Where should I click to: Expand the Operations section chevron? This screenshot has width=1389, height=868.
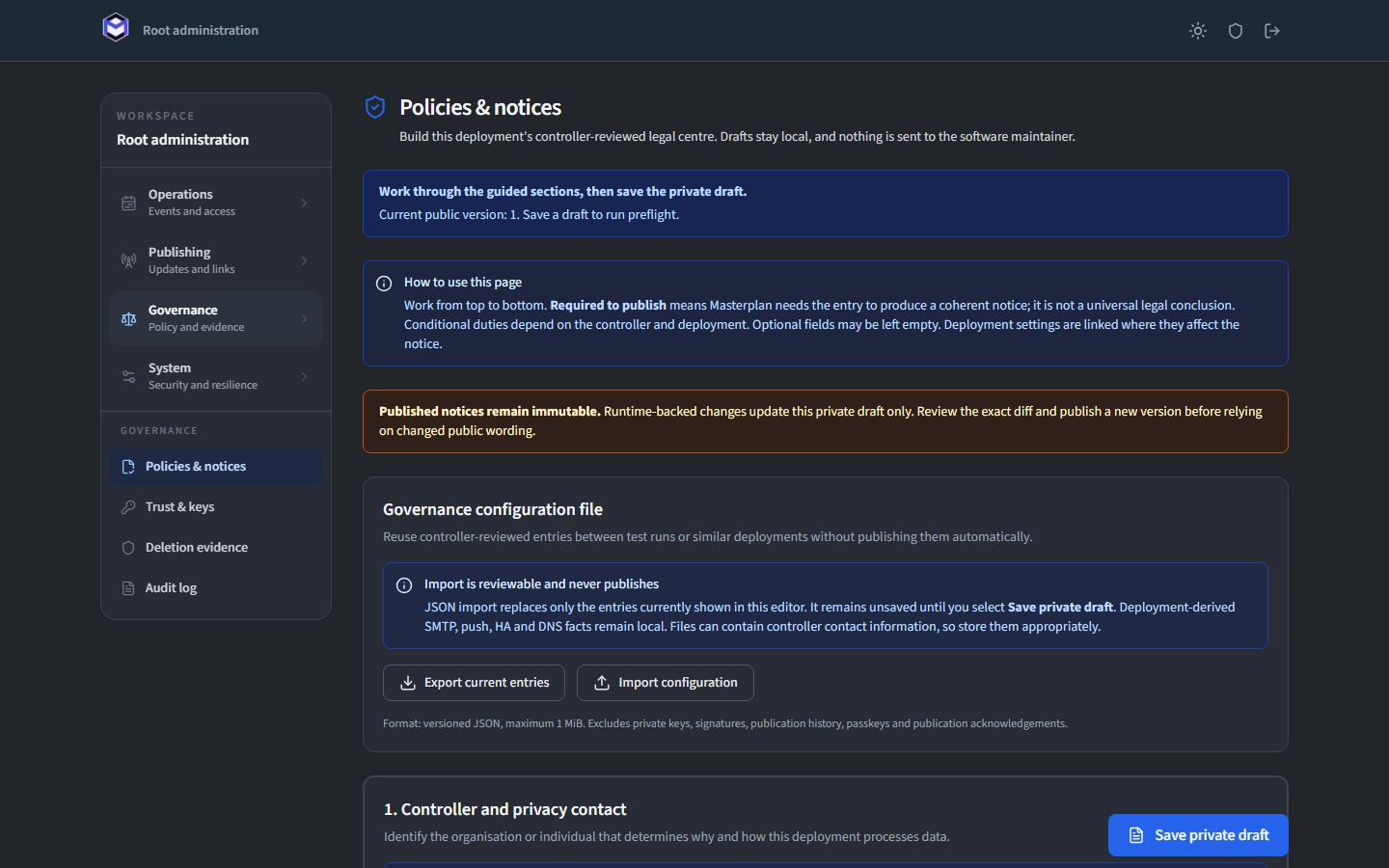pyautogui.click(x=304, y=203)
